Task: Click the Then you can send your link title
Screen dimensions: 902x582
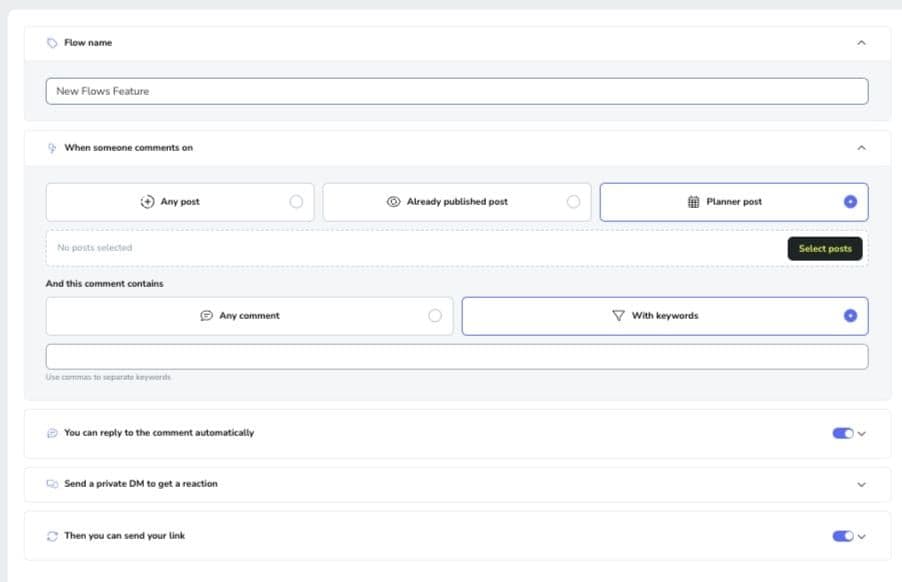Action: (125, 535)
